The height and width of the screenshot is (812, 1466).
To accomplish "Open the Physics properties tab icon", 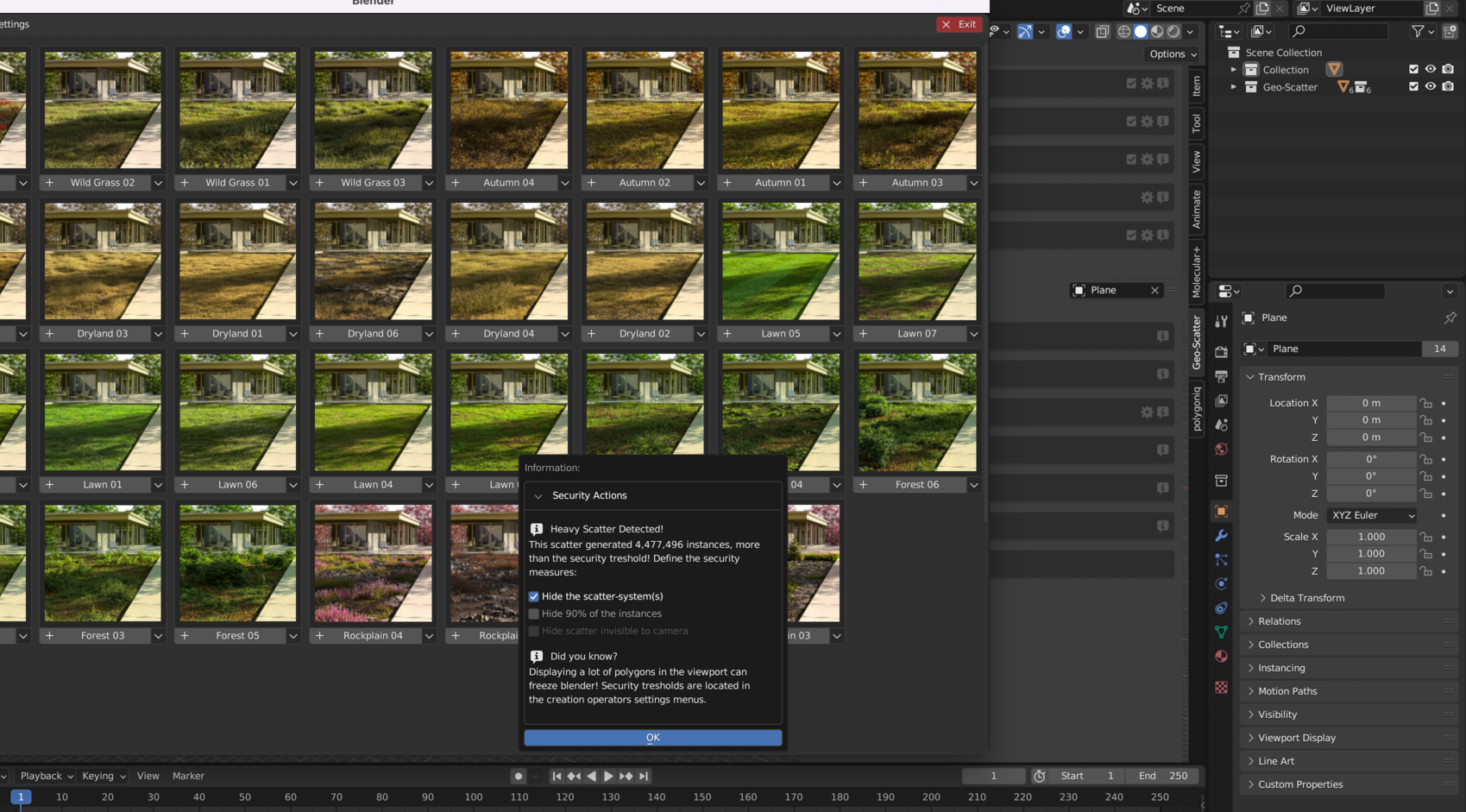I will pos(1221,584).
